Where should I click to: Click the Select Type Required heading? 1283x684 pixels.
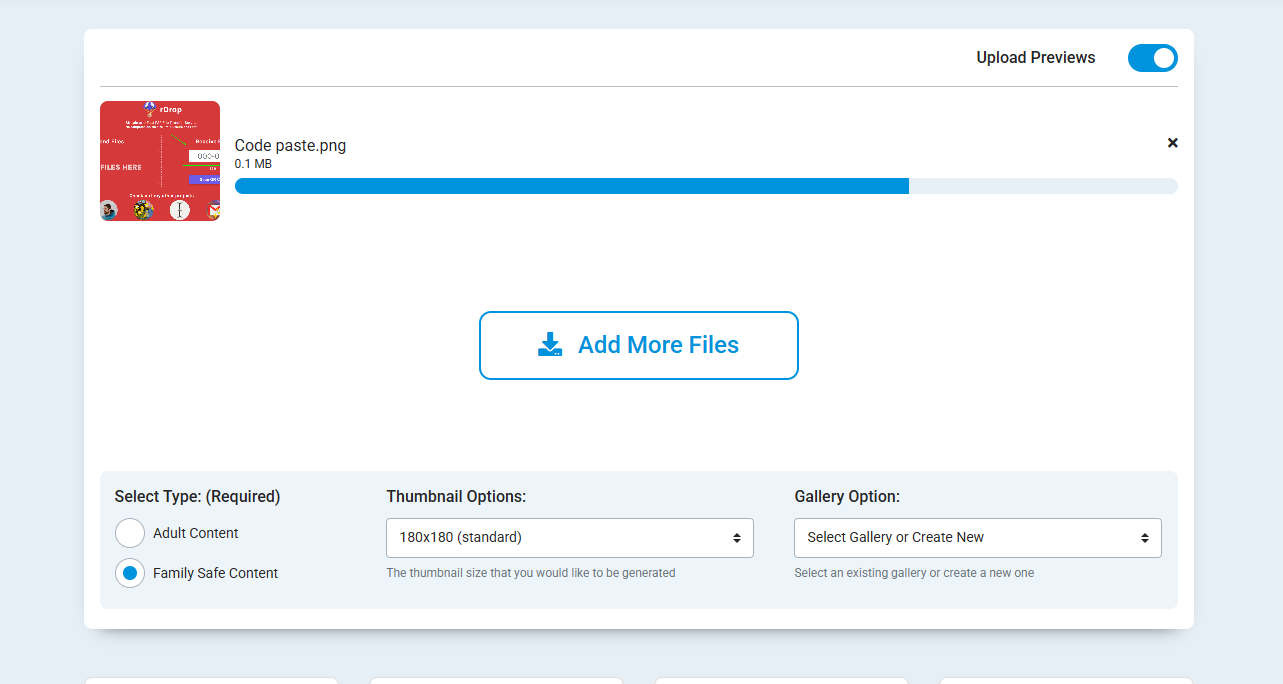(x=197, y=496)
